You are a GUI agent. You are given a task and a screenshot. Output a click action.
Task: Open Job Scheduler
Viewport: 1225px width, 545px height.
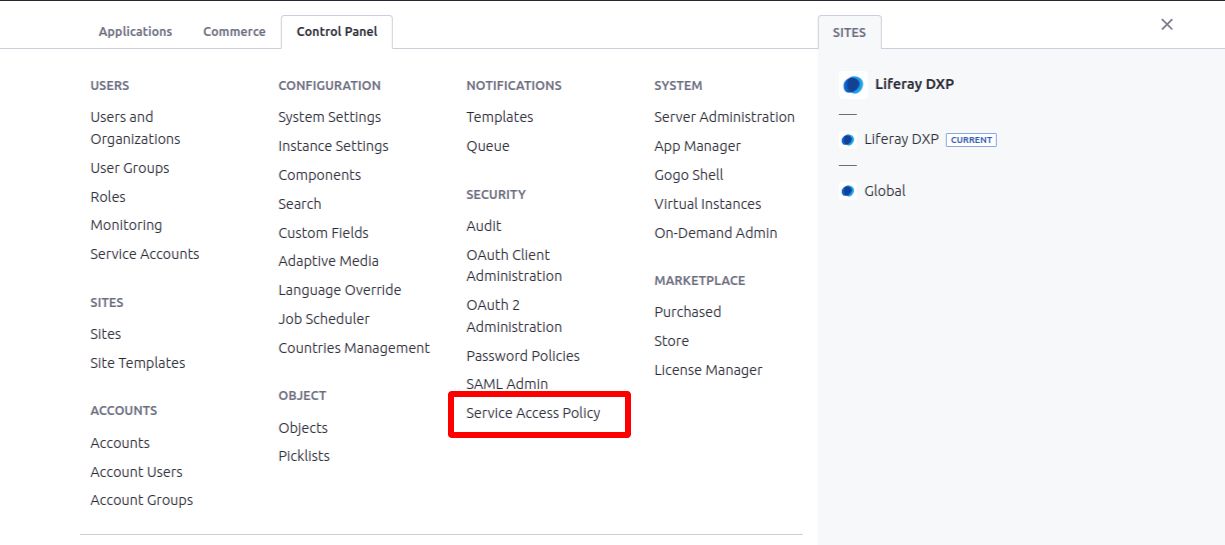pyautogui.click(x=324, y=319)
